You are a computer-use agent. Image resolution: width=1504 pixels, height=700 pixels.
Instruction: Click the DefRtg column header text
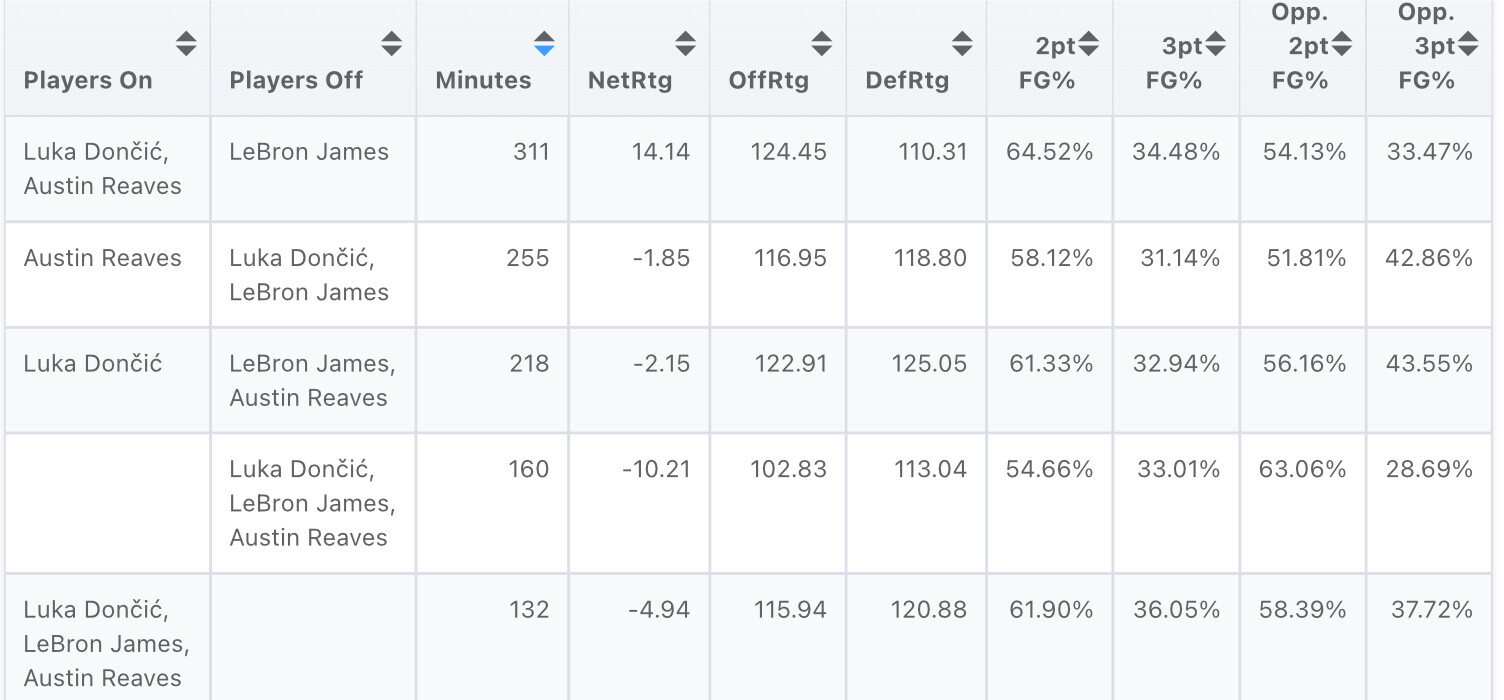[907, 81]
